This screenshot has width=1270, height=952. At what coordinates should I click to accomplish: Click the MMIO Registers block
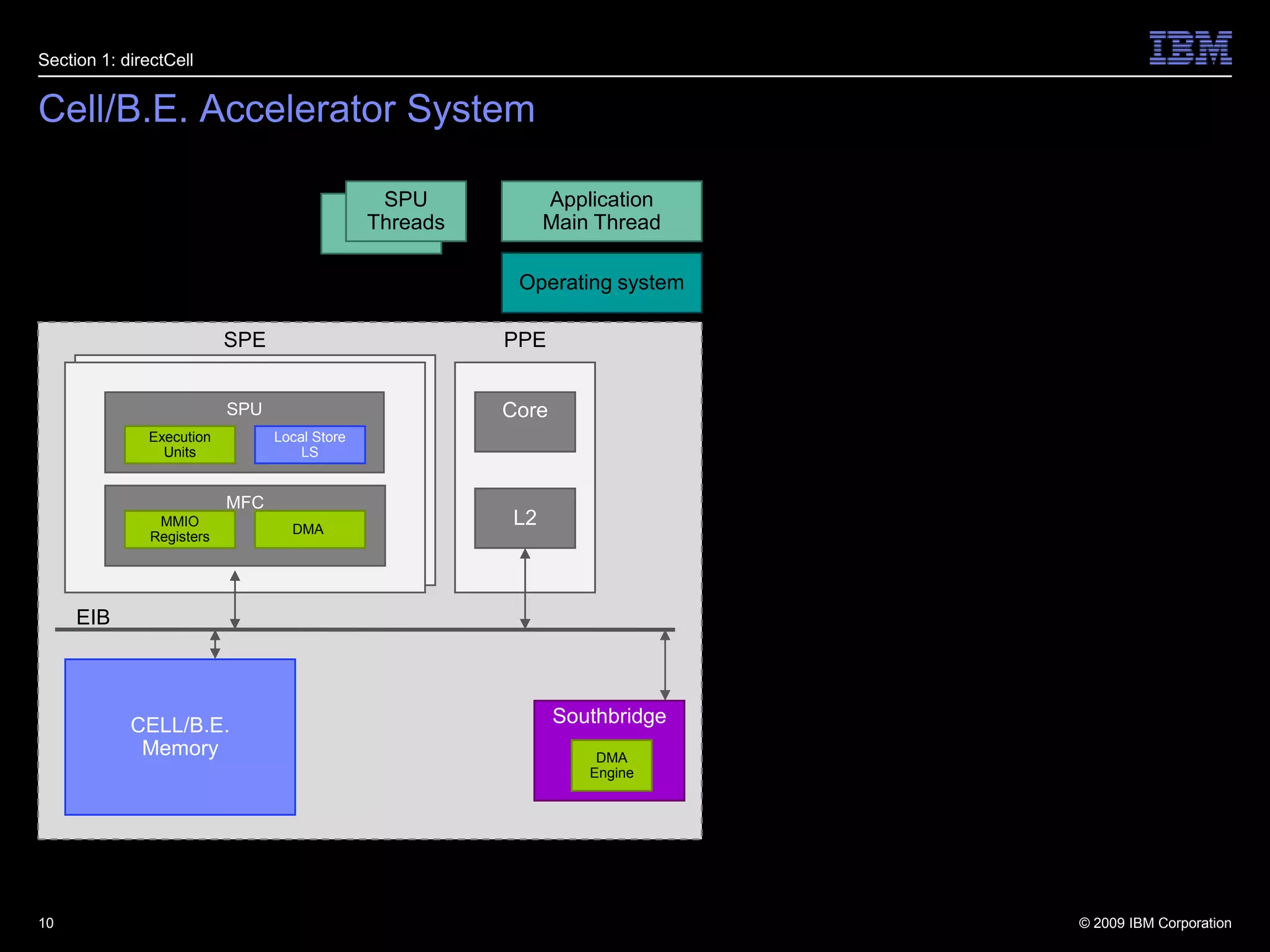pyautogui.click(x=180, y=529)
